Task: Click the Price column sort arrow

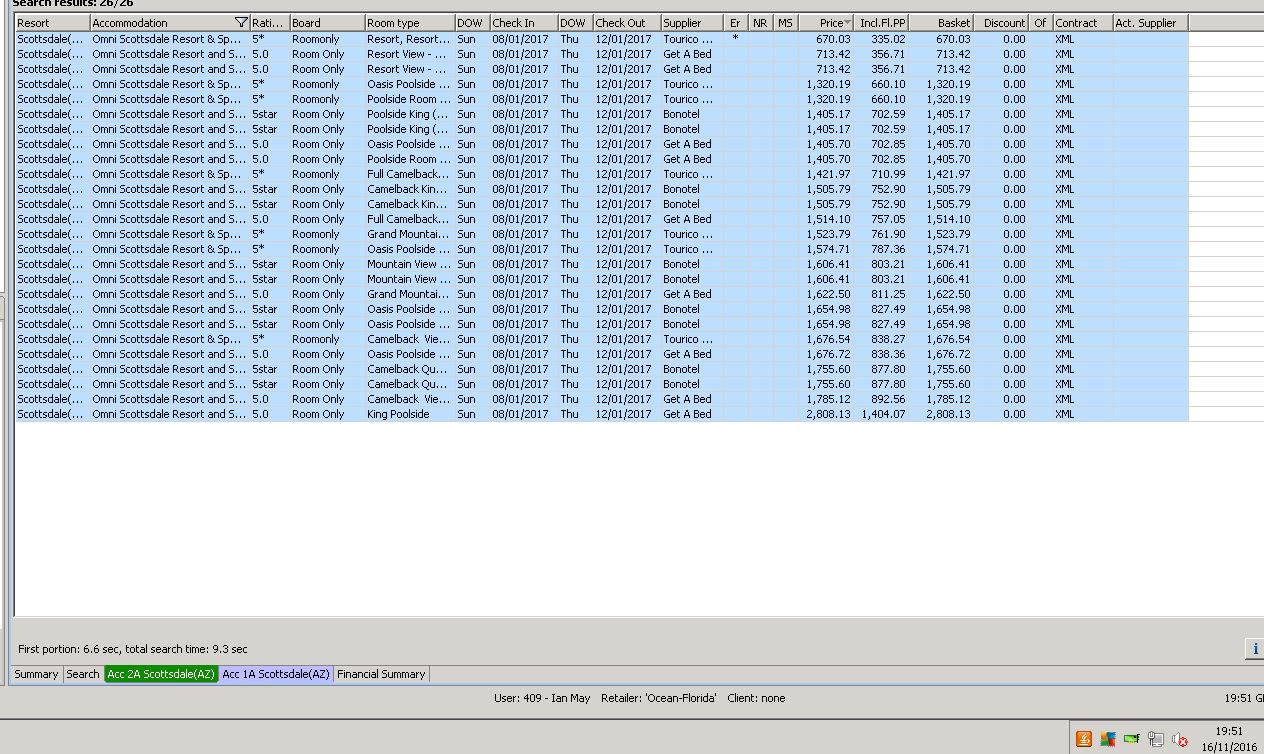Action: 848,23
